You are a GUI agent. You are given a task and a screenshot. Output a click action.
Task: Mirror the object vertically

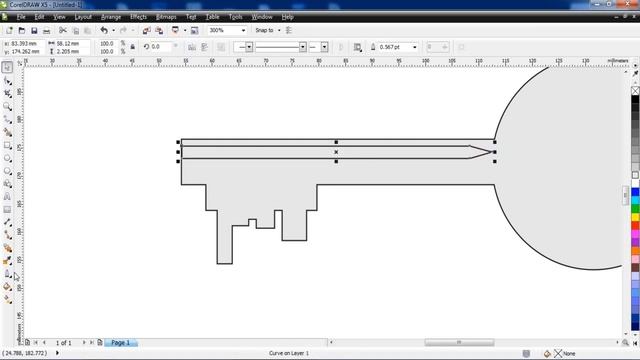coord(204,47)
